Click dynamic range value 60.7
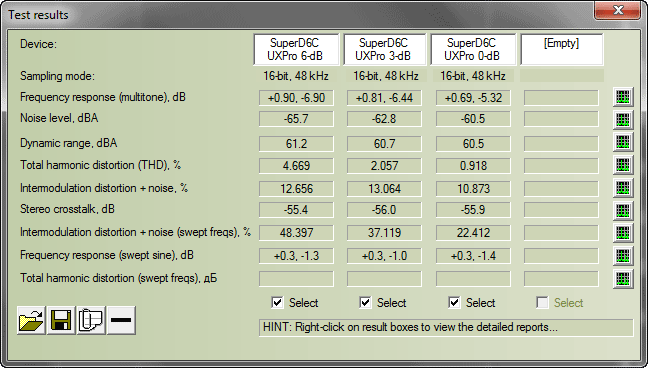This screenshot has width=648, height=368. tap(384, 144)
